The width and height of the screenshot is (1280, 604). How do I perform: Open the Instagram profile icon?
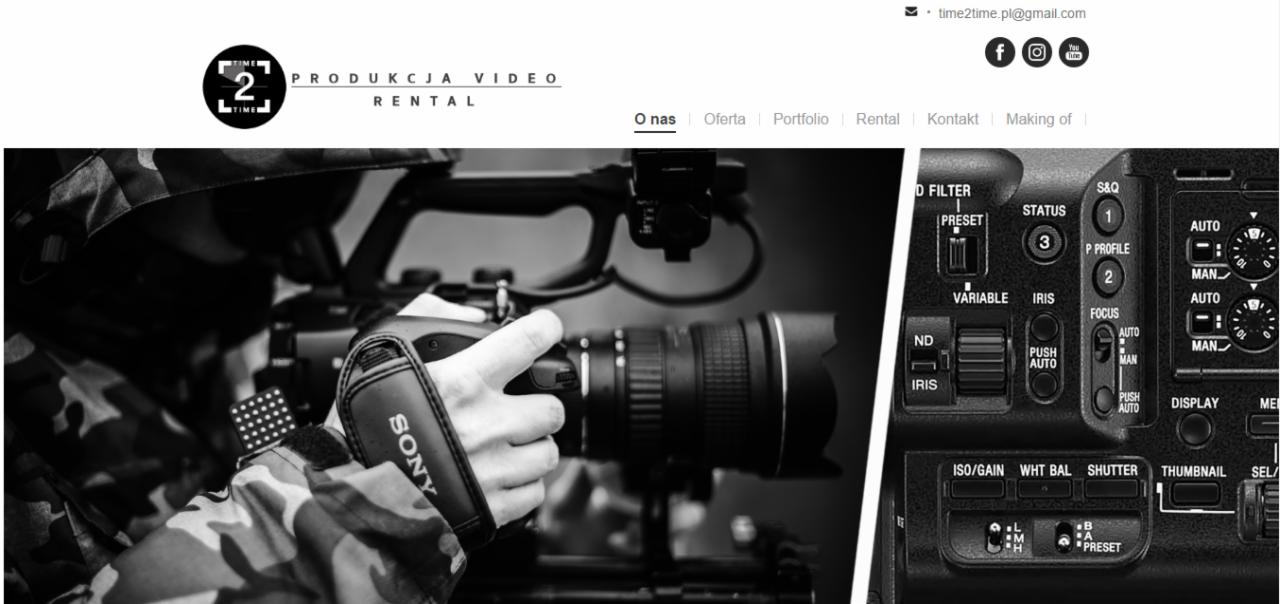click(x=1036, y=51)
